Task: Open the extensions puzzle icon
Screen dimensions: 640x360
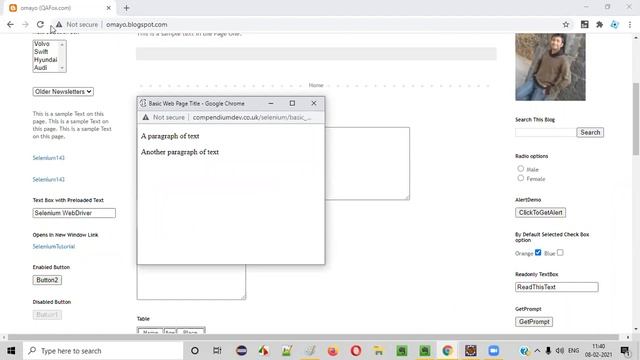Action: tap(599, 24)
